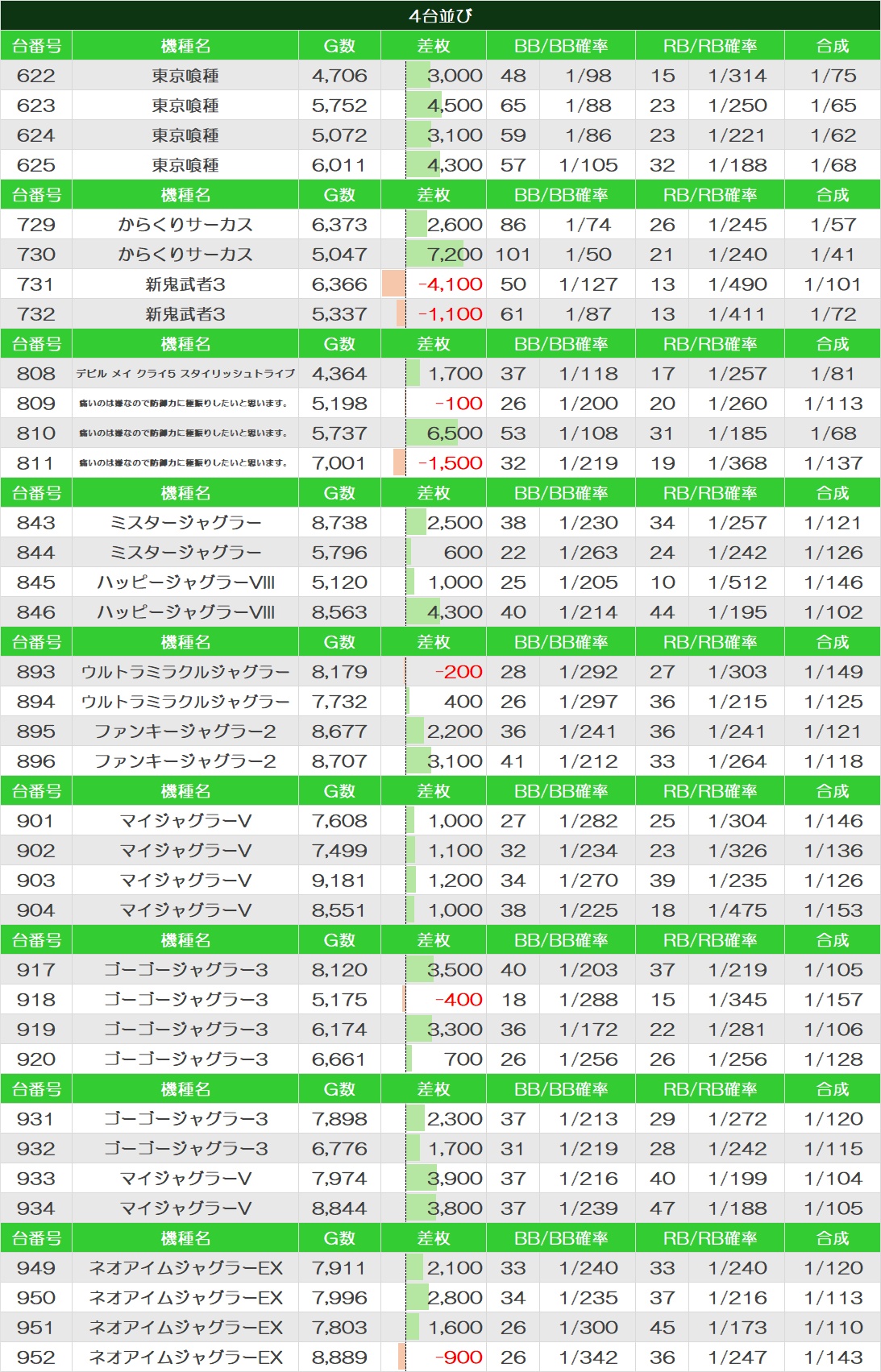Image resolution: width=881 pixels, height=1372 pixels.
Task: Click game count 8,563 in row 846
Action: pos(339,612)
